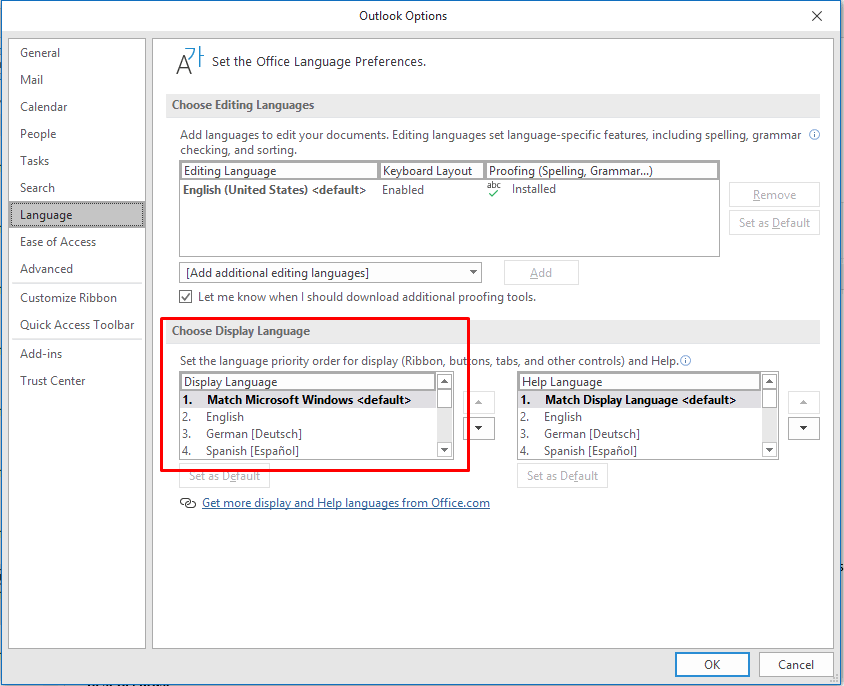Confirm settings with the OK button
Screen dimensions: 844x686
(712, 664)
